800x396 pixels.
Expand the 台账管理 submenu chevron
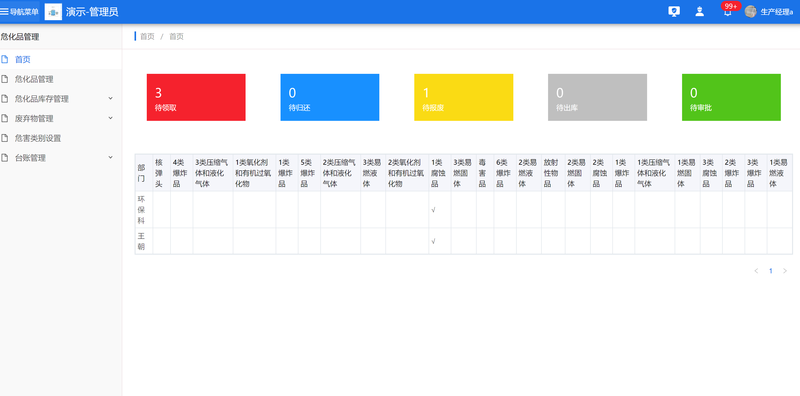coord(111,157)
